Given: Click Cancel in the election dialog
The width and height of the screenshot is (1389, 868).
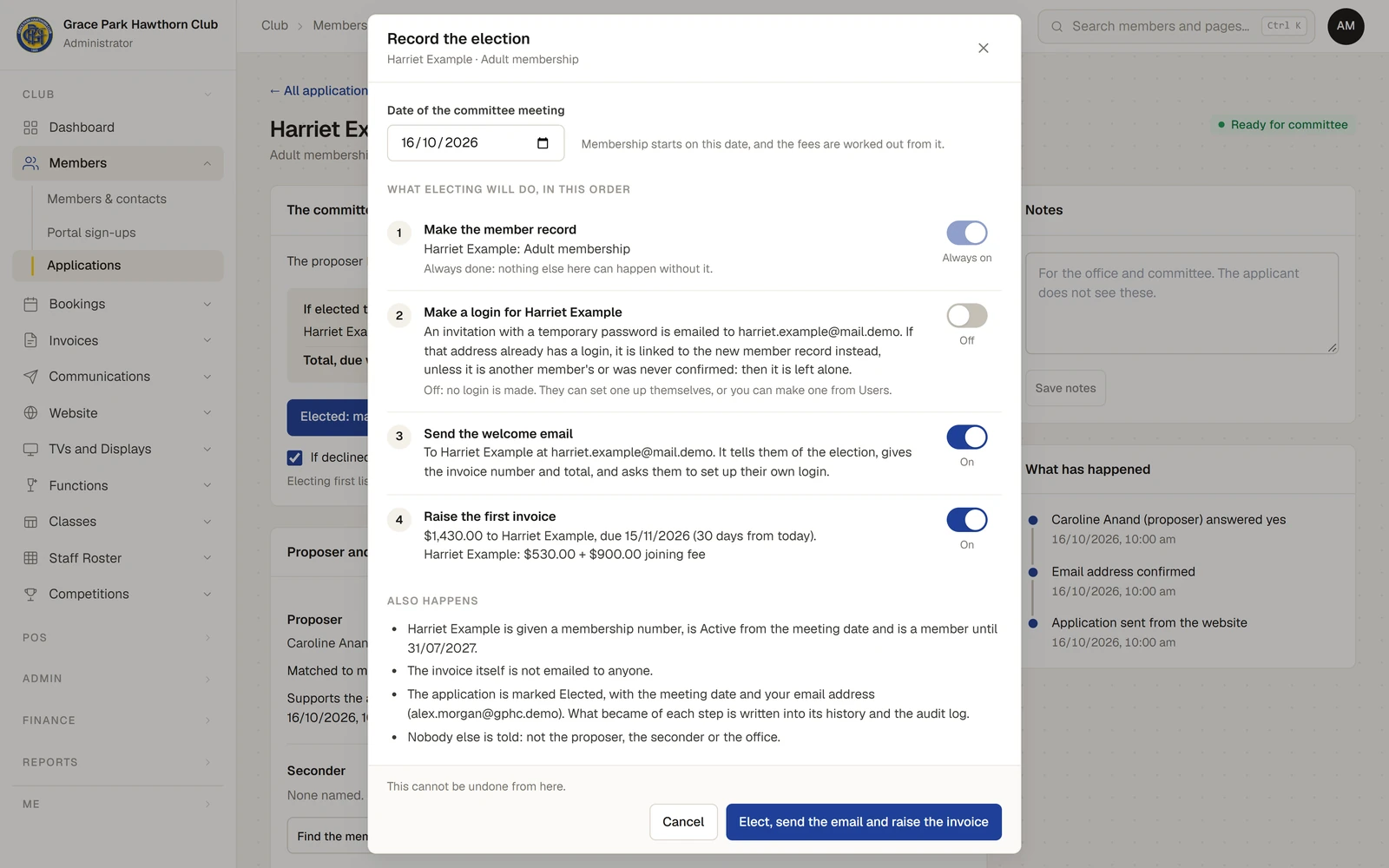Looking at the screenshot, I should pyautogui.click(x=683, y=822).
